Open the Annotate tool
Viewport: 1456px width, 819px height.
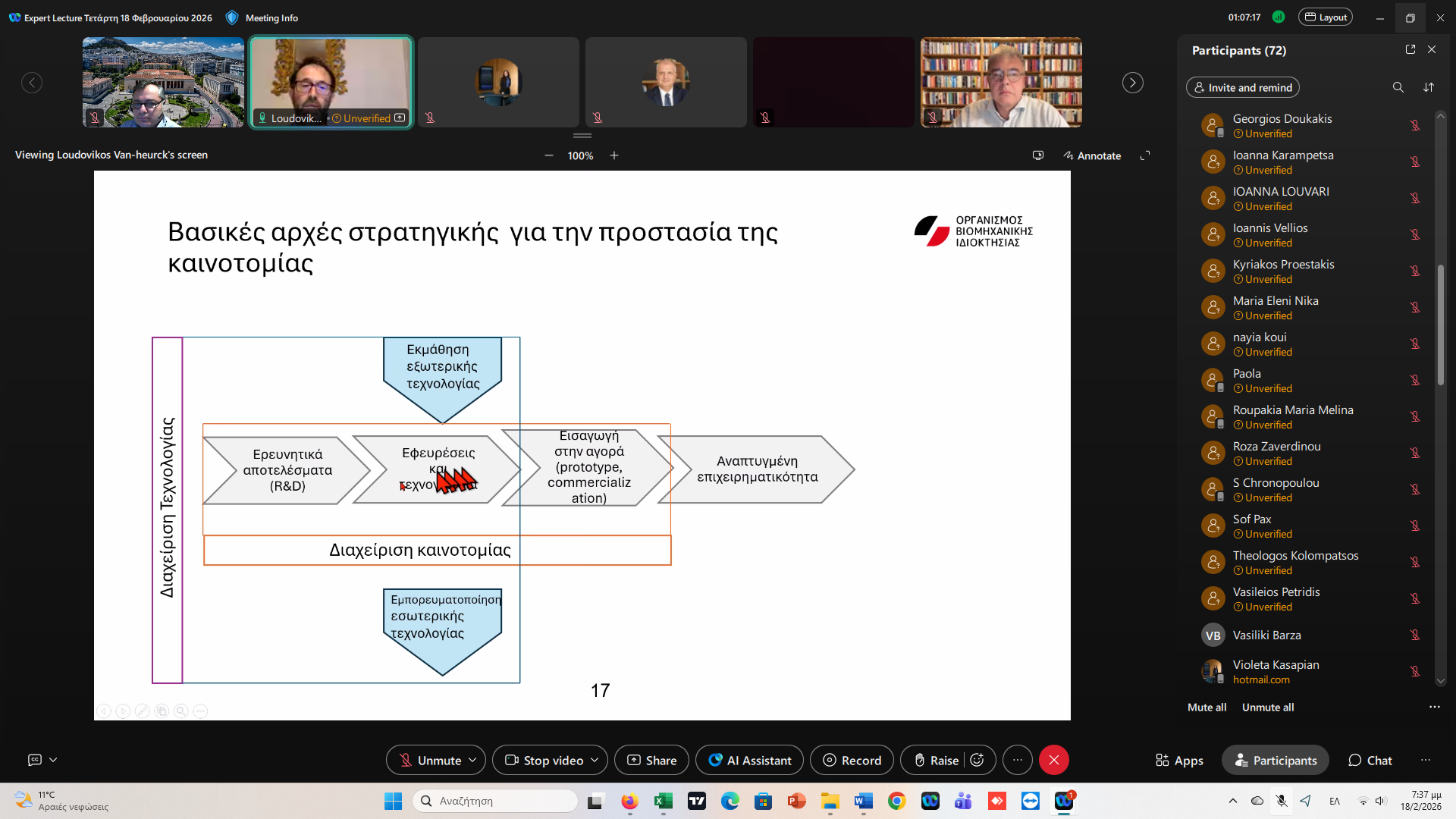(1092, 155)
